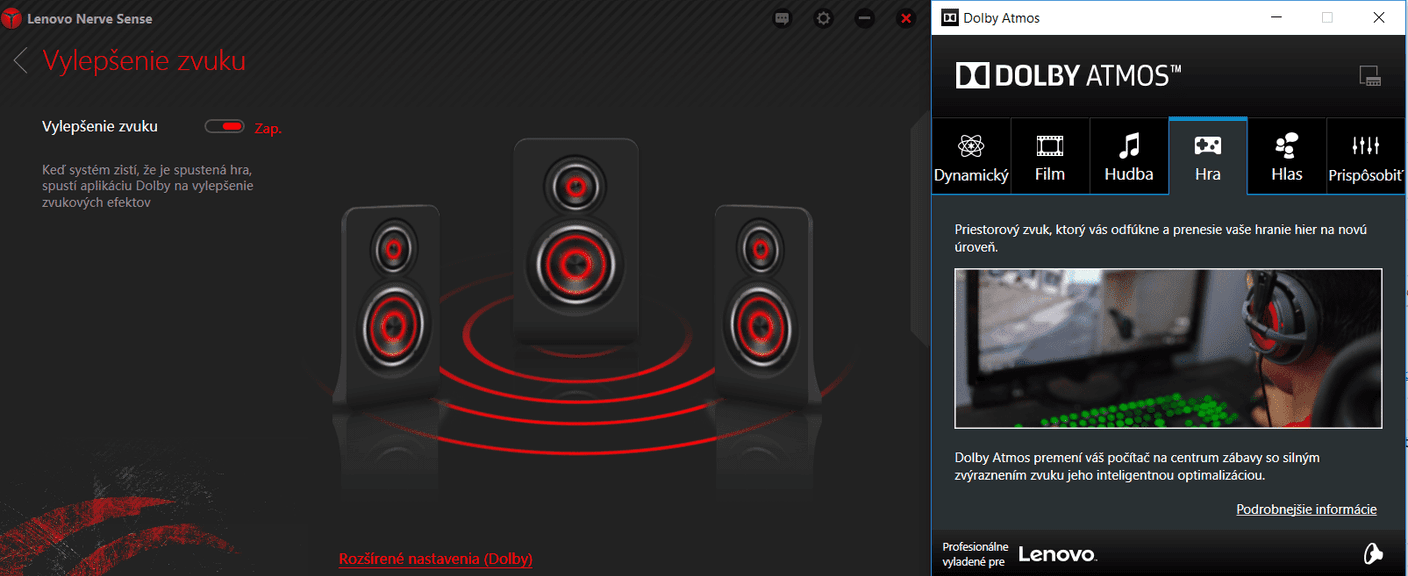The width and height of the screenshot is (1408, 576).
Task: Click the gaming preview image in Dolby Atmos
Action: click(x=1168, y=348)
